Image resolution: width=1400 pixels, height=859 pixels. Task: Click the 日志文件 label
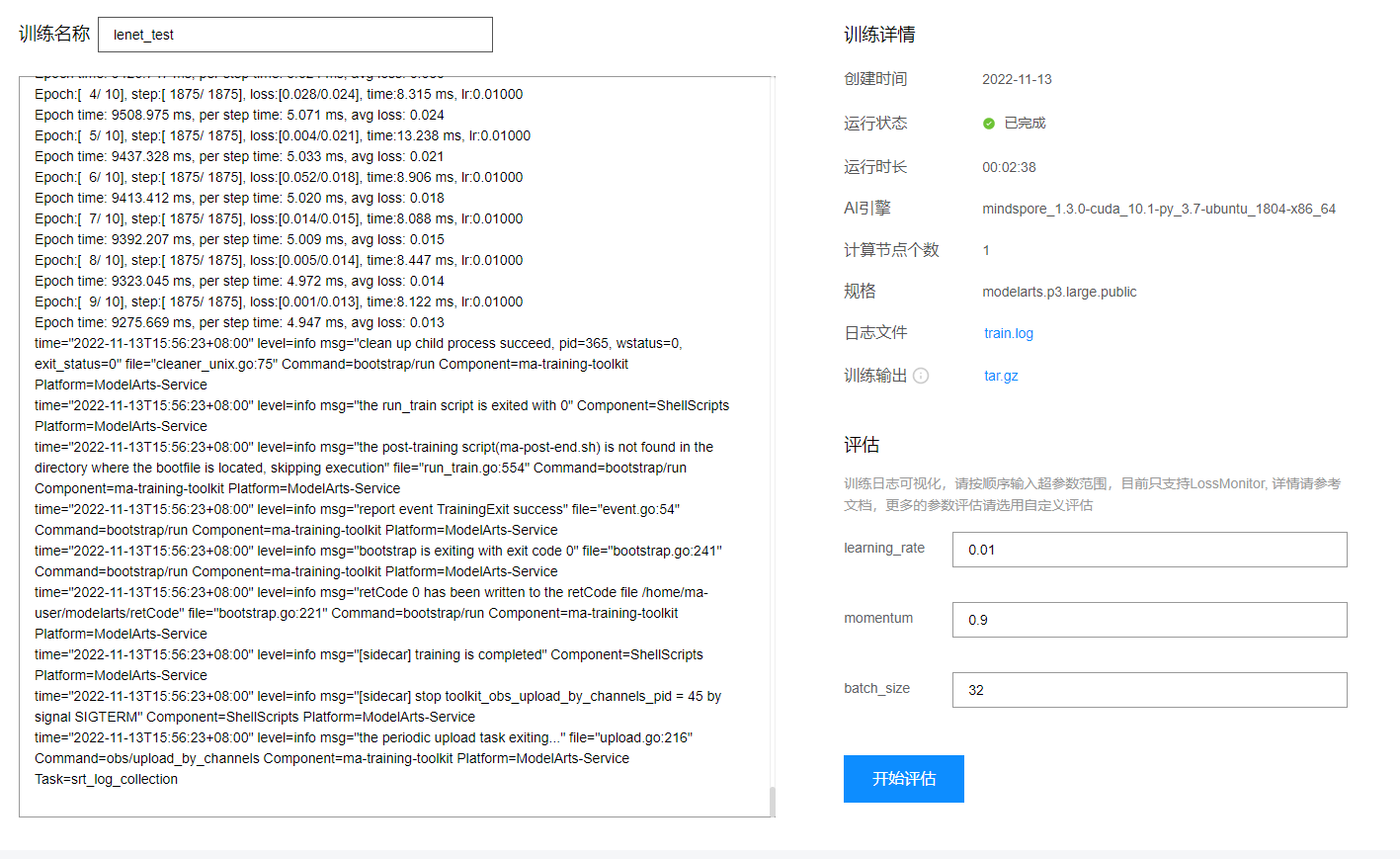coord(875,333)
